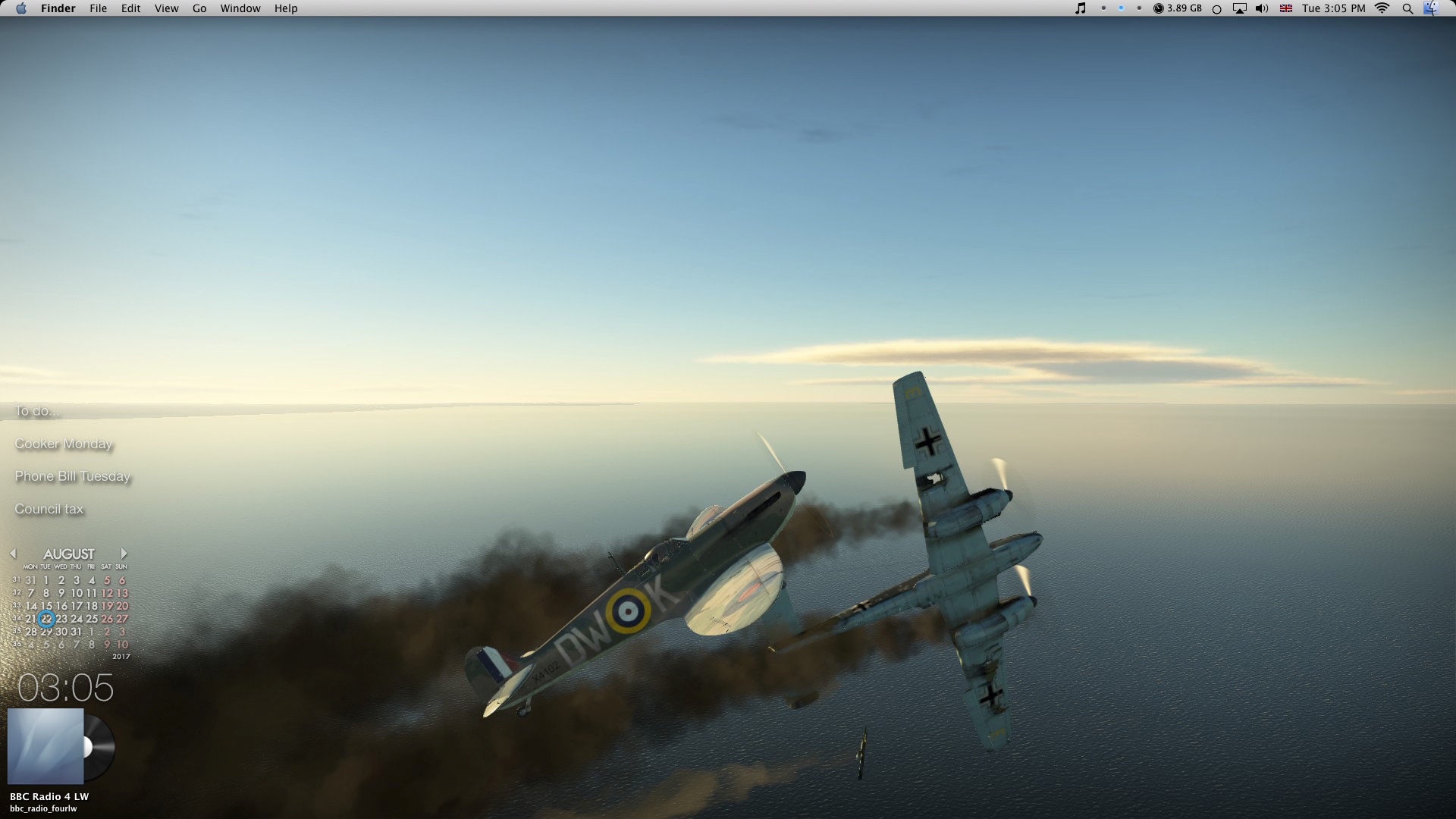The height and width of the screenshot is (819, 1456).
Task: Click week number 34 in calendar
Action: point(17,619)
